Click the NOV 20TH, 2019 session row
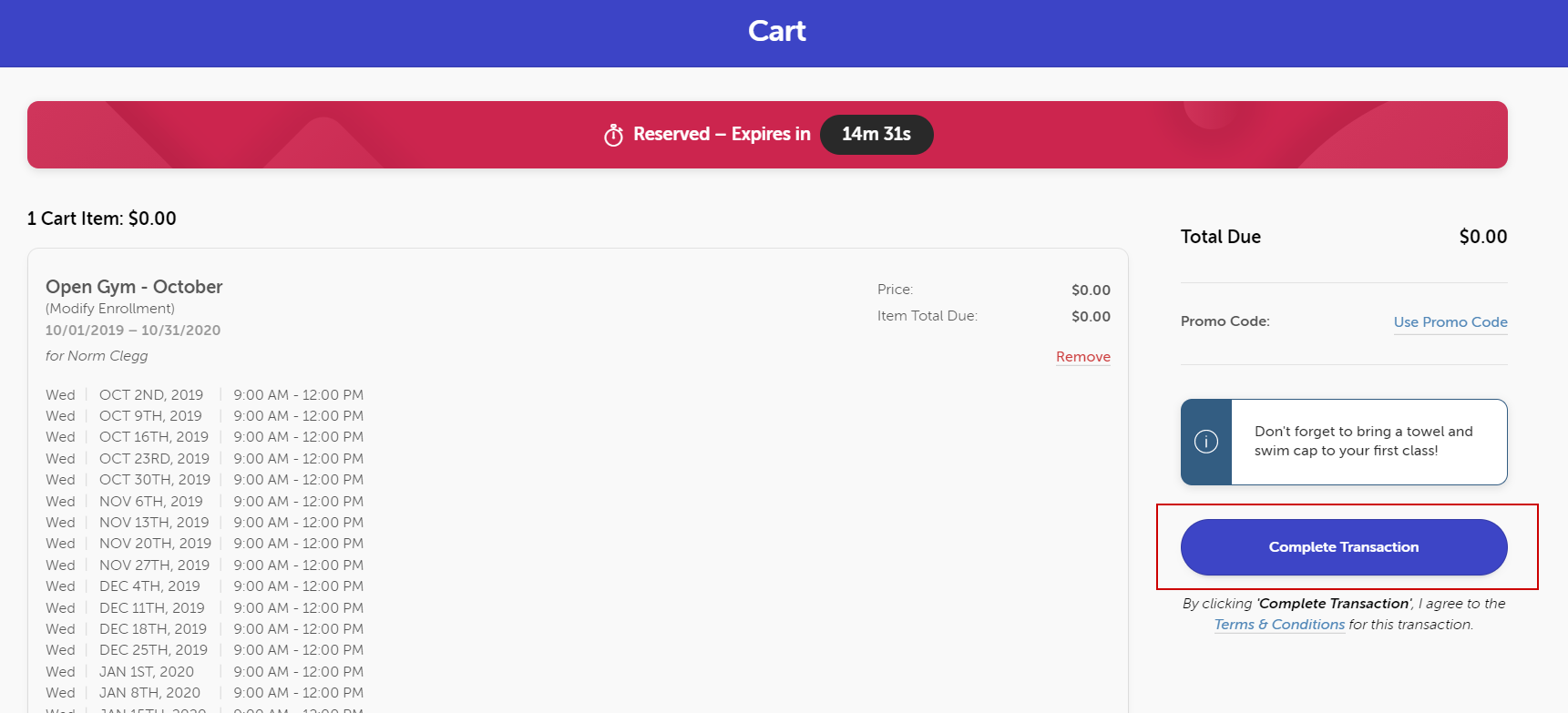Viewport: 1568px width, 713px height. tap(205, 544)
